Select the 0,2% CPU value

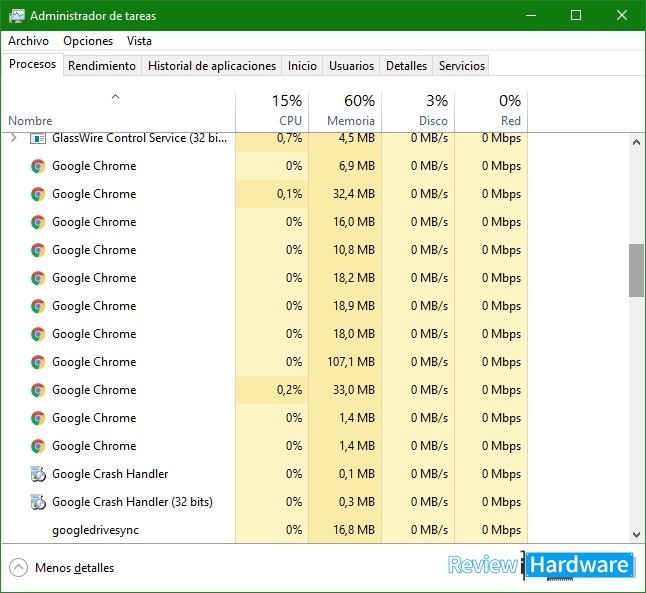click(290, 390)
